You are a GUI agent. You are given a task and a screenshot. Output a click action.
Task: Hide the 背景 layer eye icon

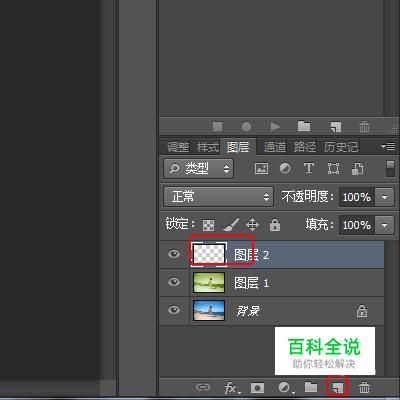coord(174,310)
